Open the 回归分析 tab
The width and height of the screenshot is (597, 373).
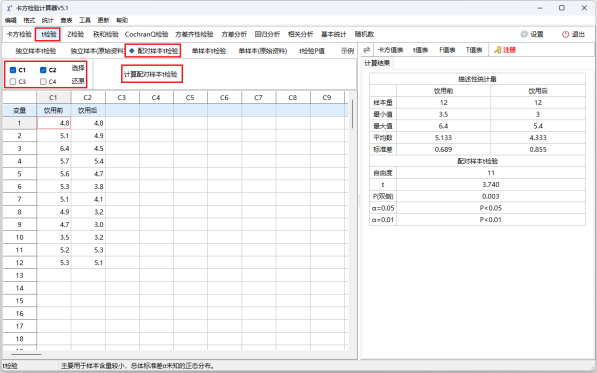(267, 34)
